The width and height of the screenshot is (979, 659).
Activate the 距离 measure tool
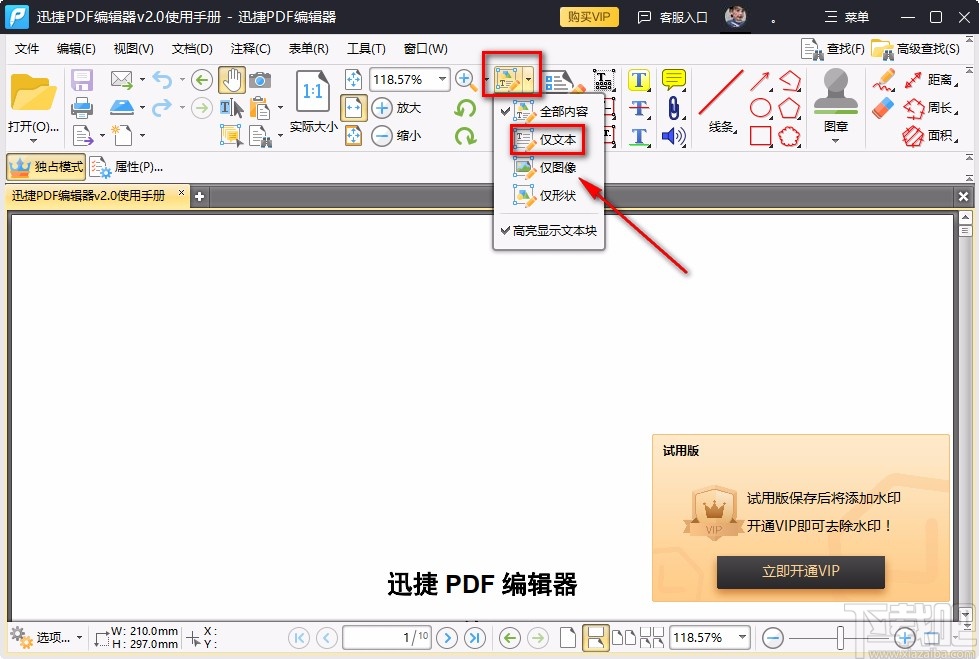click(932, 80)
